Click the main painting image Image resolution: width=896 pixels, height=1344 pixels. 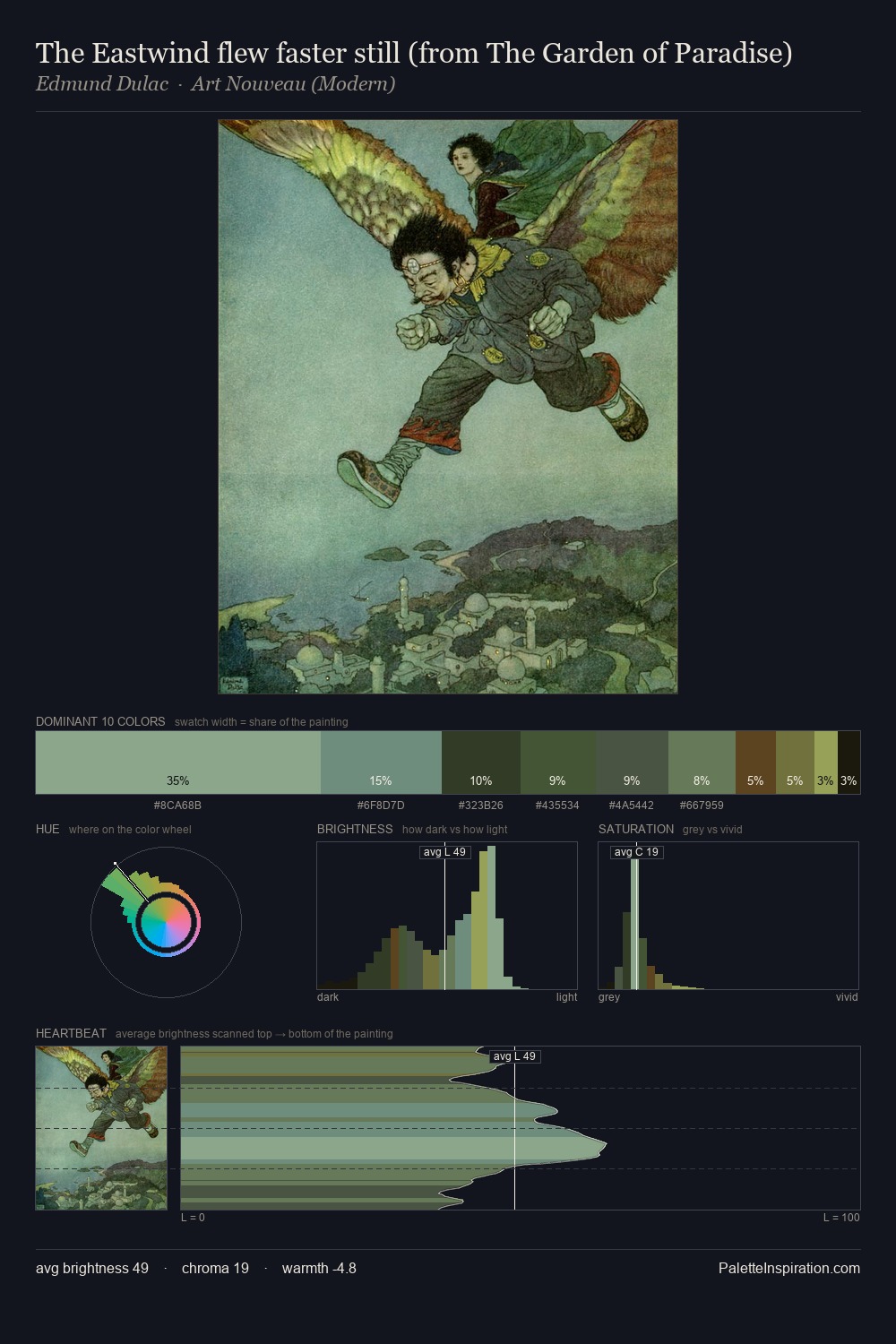[448, 407]
